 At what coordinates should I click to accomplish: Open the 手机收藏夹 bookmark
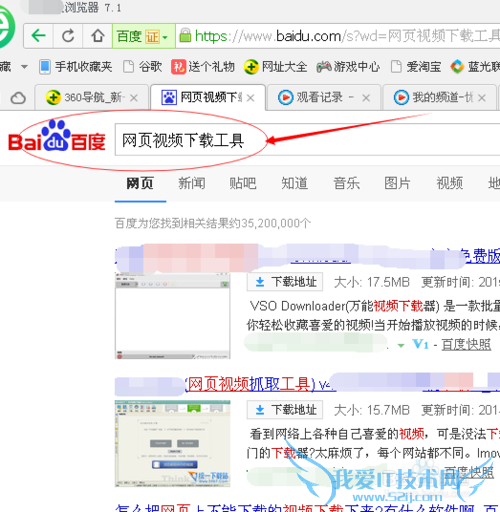(75, 67)
